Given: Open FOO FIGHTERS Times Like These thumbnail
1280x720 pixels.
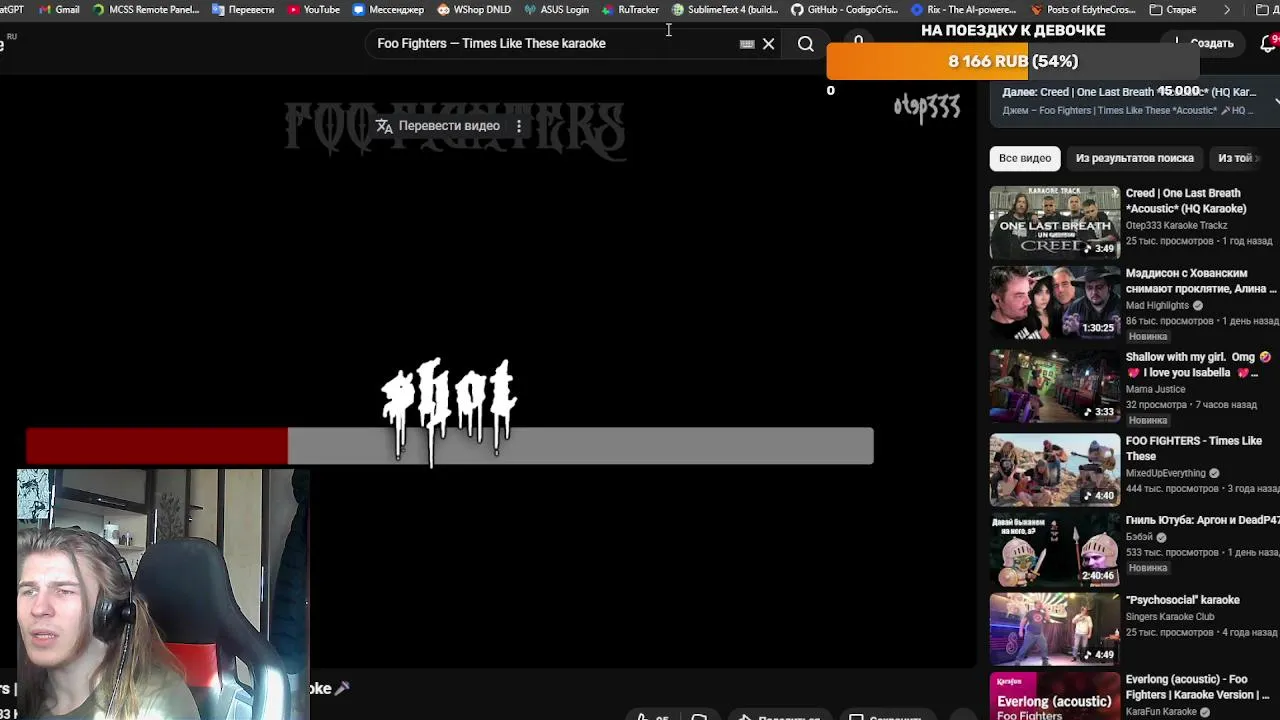Looking at the screenshot, I should pyautogui.click(x=1055, y=470).
